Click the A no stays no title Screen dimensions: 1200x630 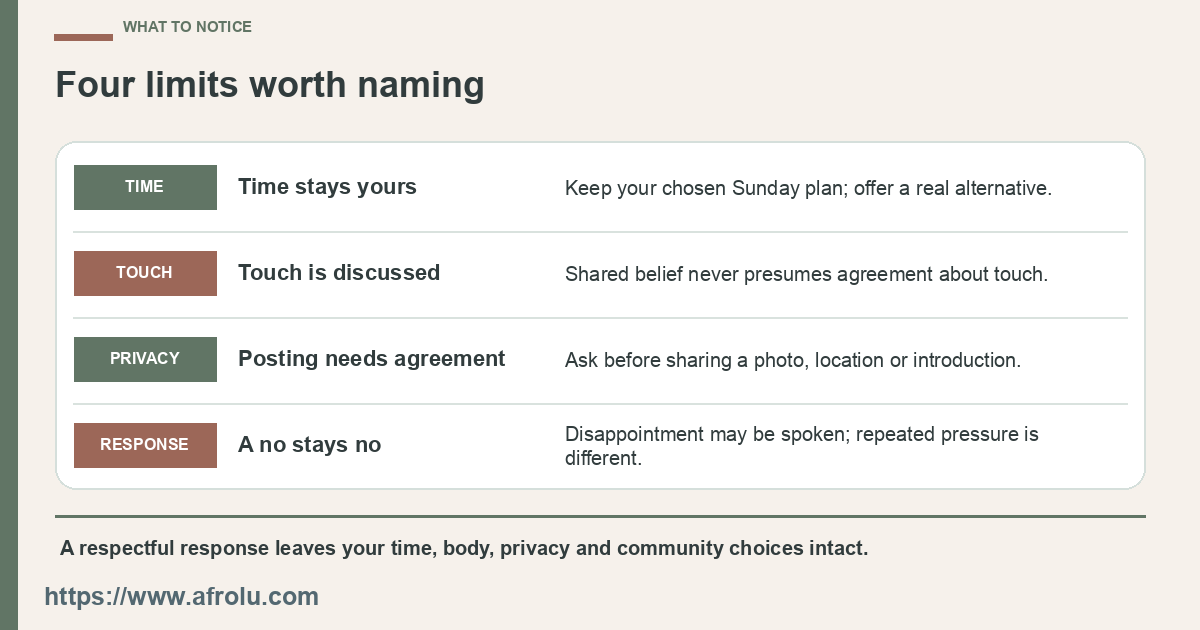309,445
